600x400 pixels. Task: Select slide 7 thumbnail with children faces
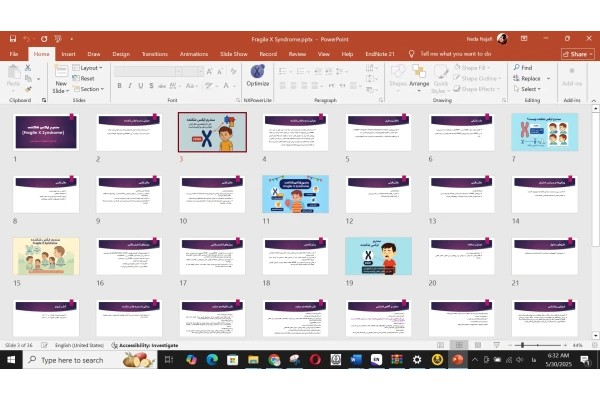545,132
